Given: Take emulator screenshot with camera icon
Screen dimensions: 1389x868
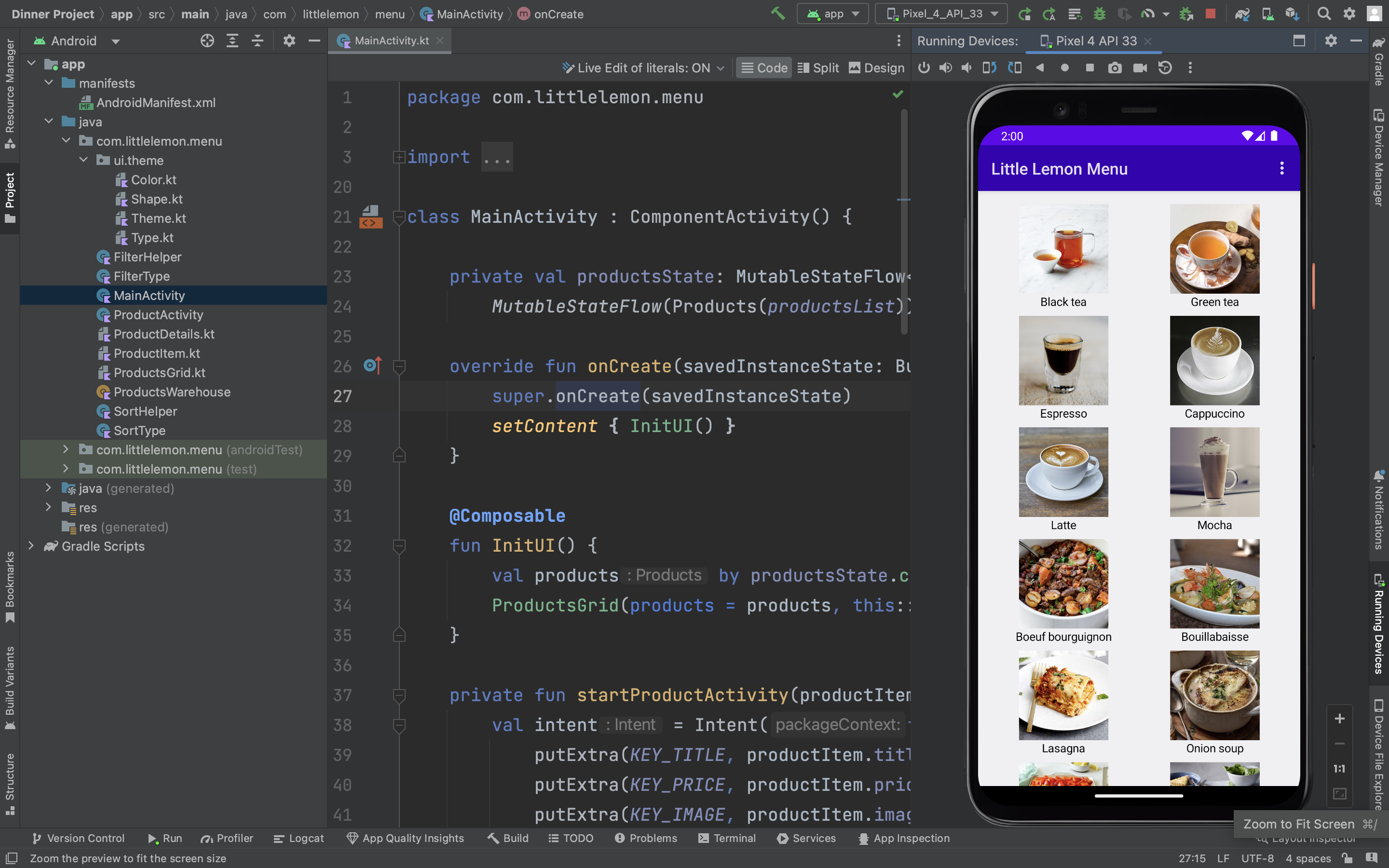Looking at the screenshot, I should point(1114,68).
